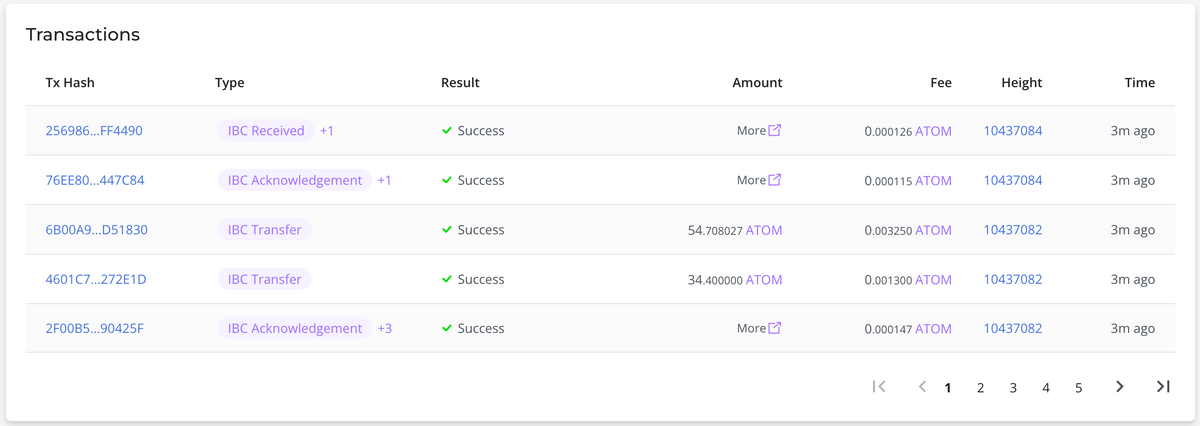Click ATOM in 0.001300 fee
Viewport: 1200px width, 426px height.
pyautogui.click(x=934, y=280)
